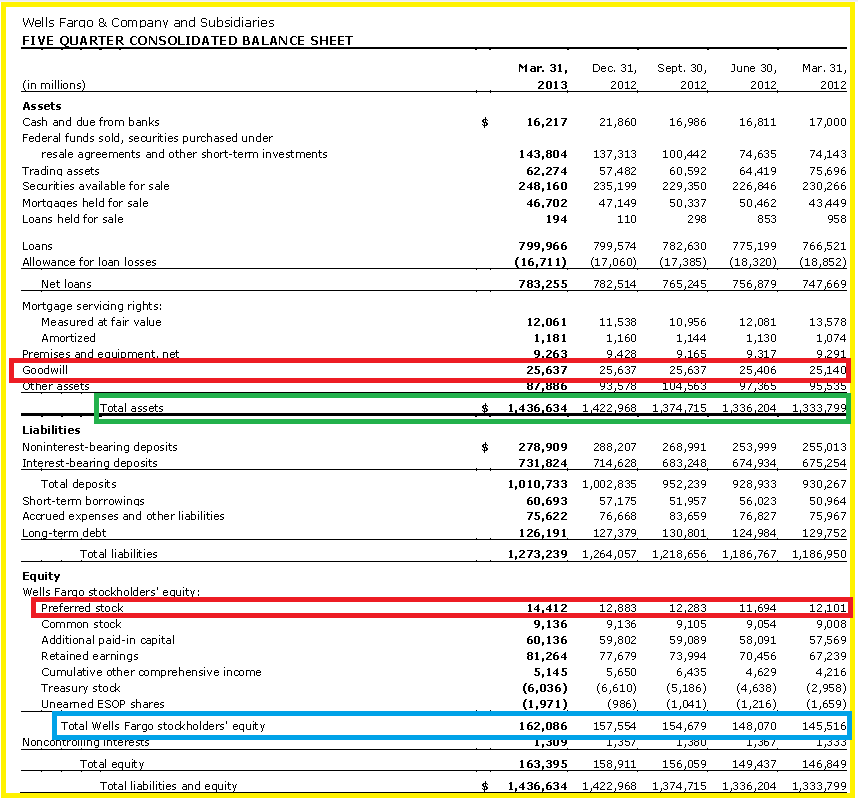Screen dimensions: 858x802
Task: Click 'Measured at fair value' label
Action: click(x=101, y=322)
